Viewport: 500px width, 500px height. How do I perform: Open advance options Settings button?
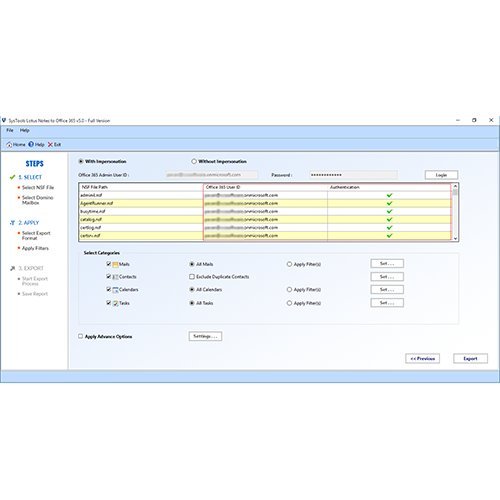(x=205, y=336)
